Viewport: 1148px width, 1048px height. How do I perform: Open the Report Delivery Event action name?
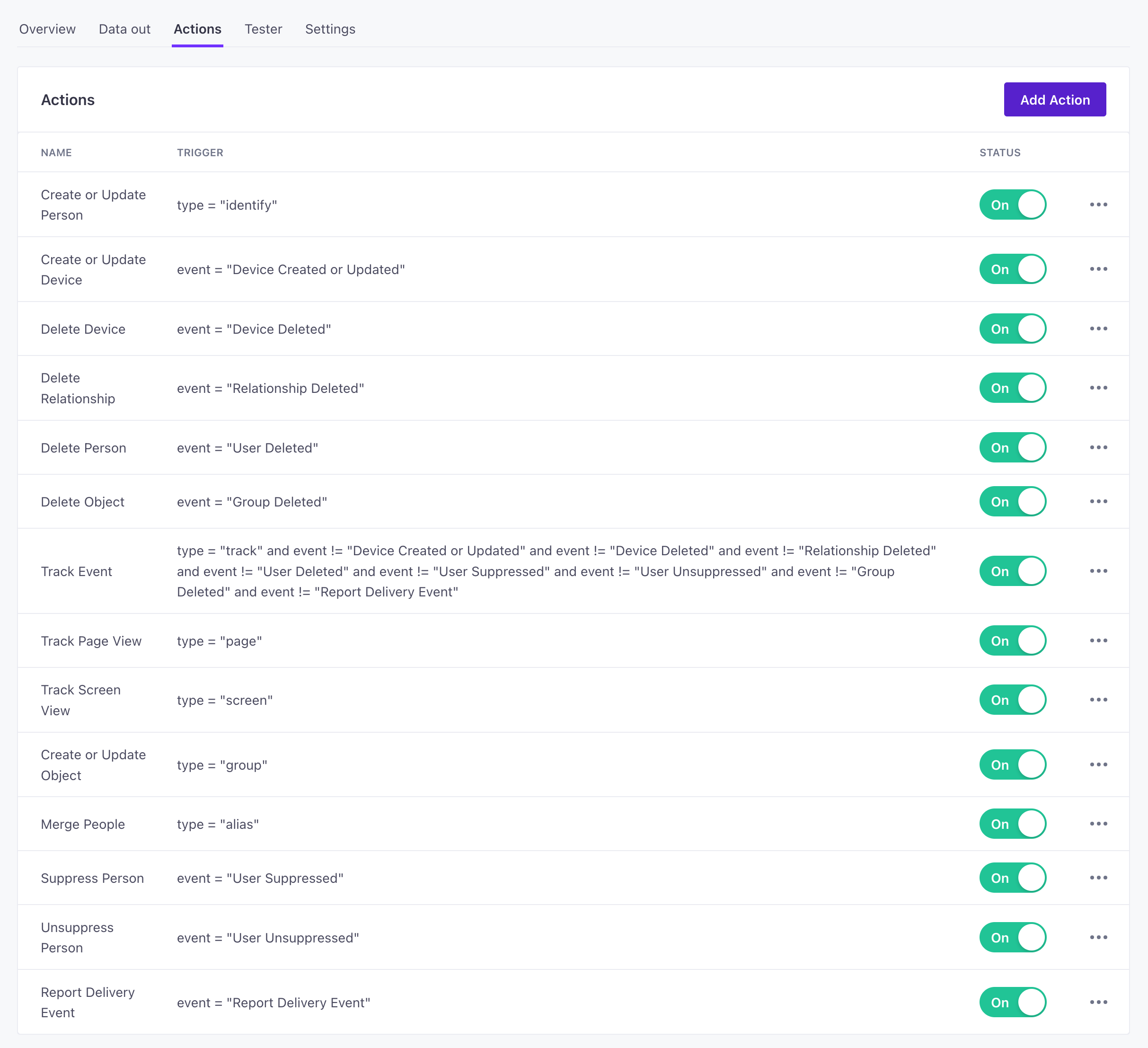[88, 1003]
